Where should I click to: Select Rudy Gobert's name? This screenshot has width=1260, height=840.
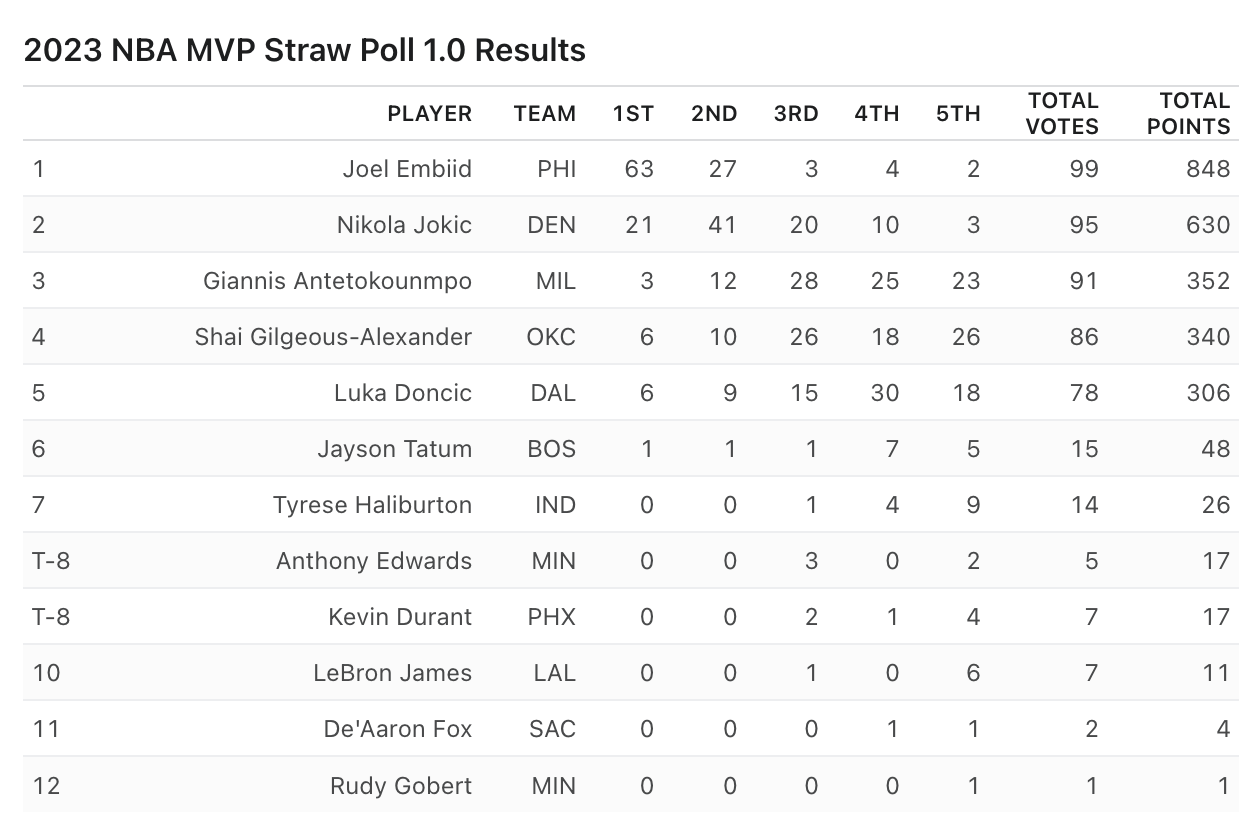click(401, 785)
